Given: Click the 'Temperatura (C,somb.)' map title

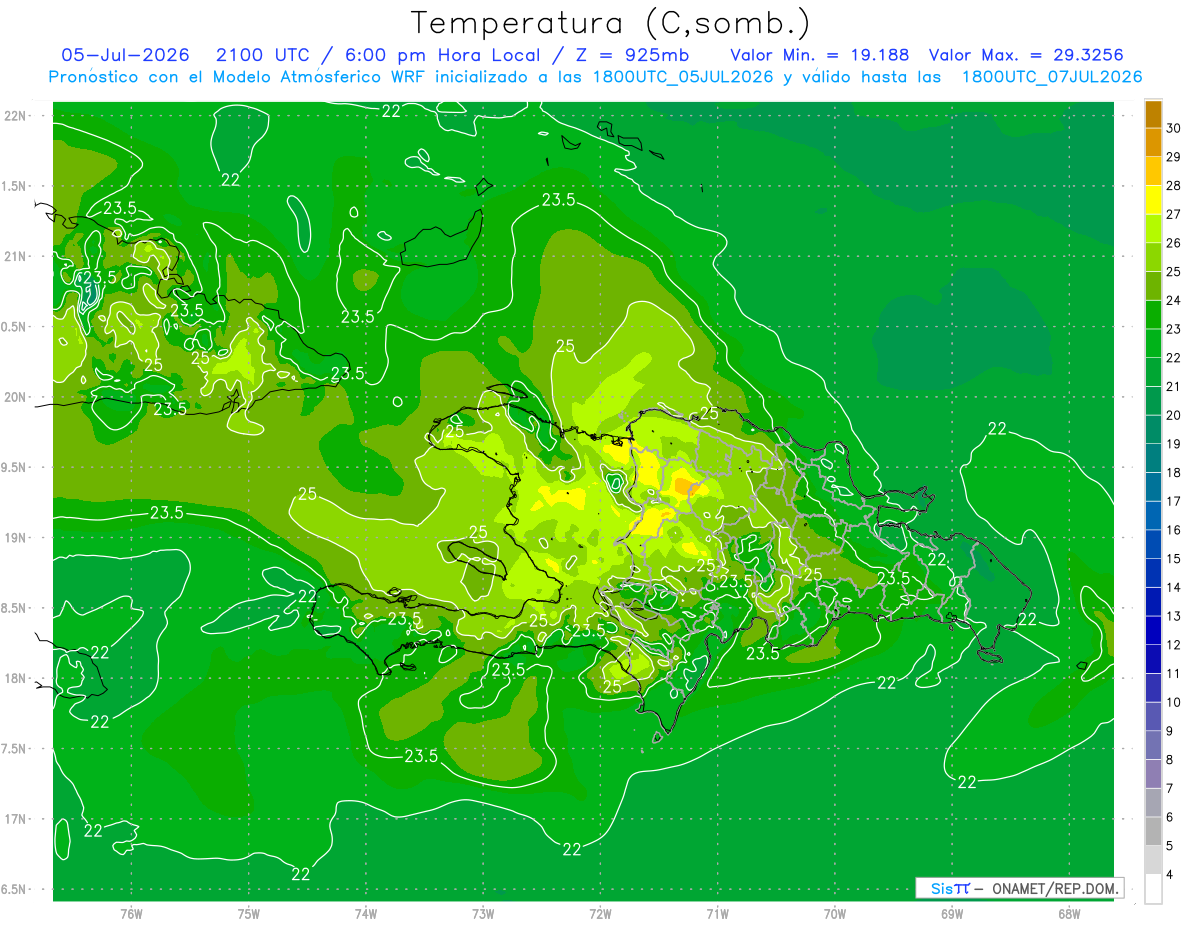Looking at the screenshot, I should pyautogui.click(x=610, y=22).
